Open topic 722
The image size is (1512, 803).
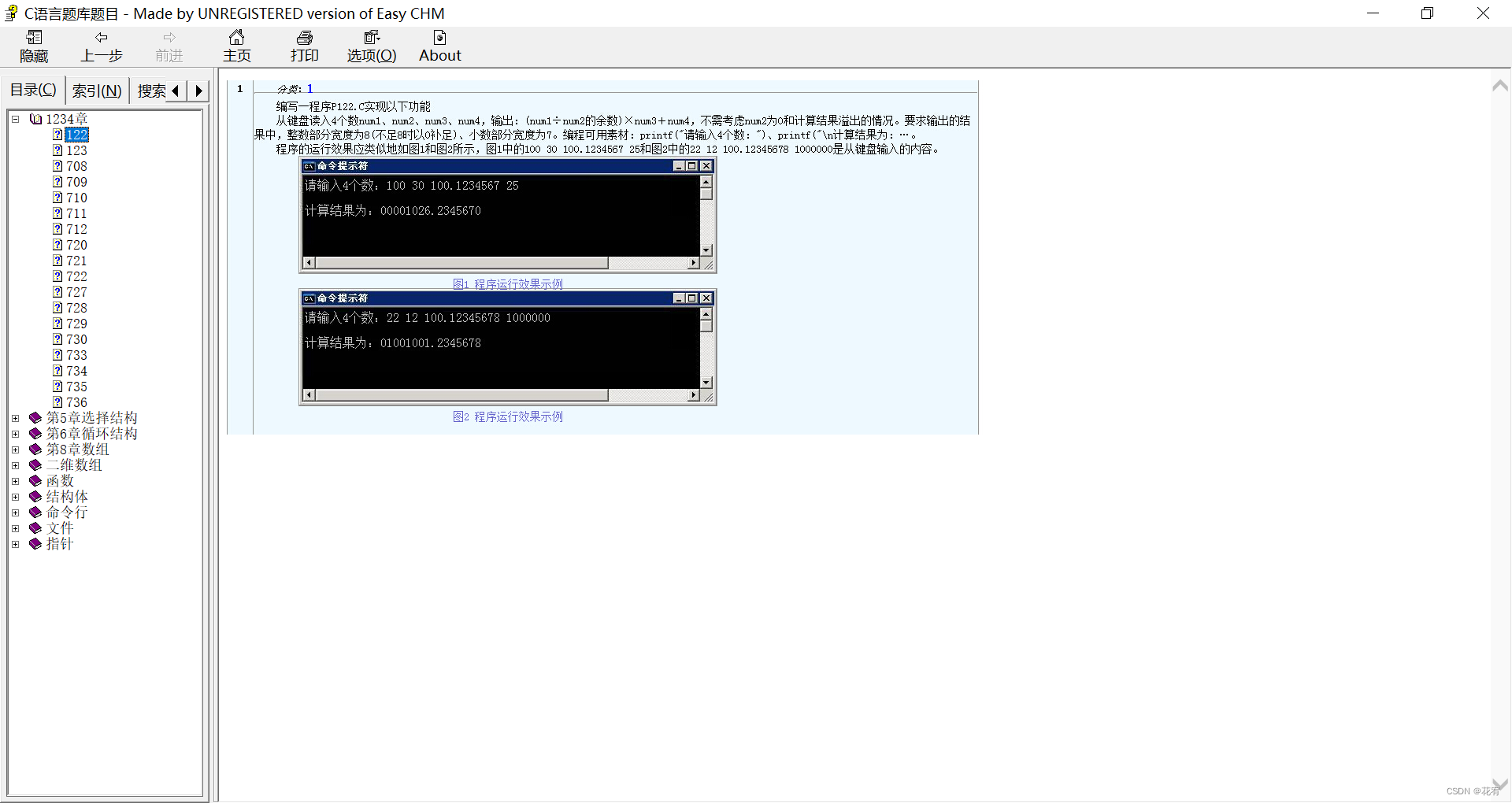click(76, 276)
